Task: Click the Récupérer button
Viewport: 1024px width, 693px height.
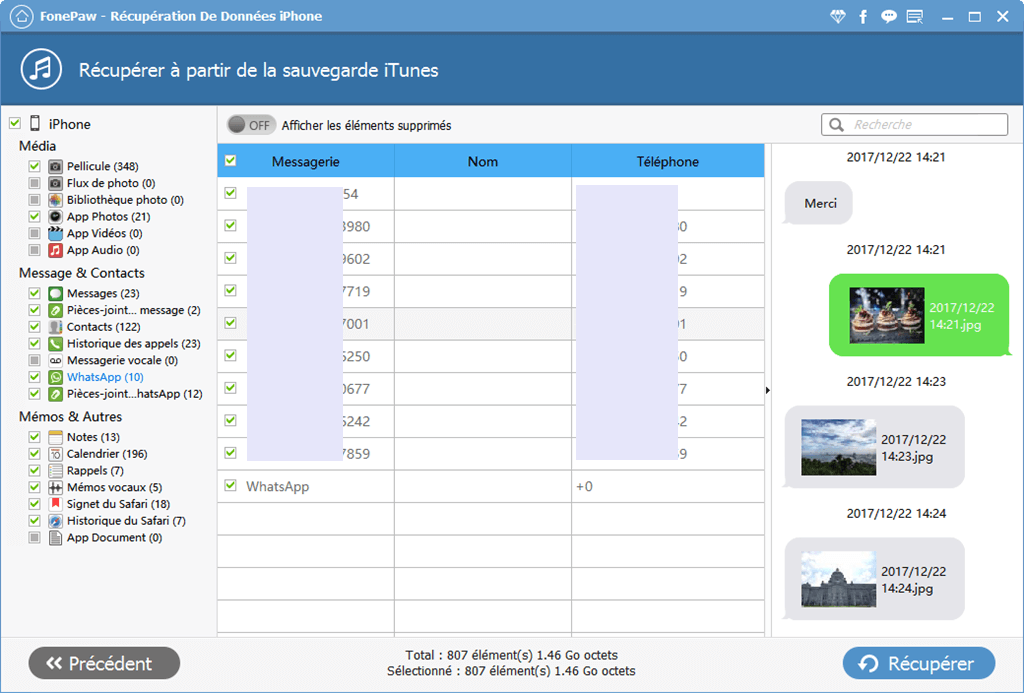Action: [x=919, y=664]
